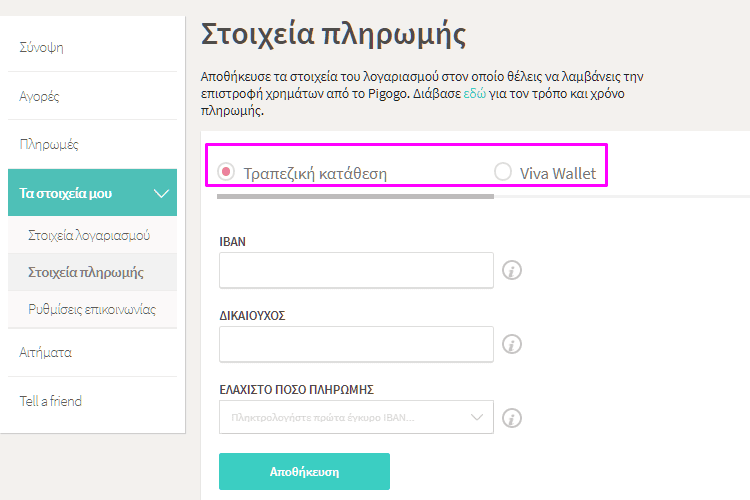
Task: Open Tell a friend page
Action: pyautogui.click(x=51, y=401)
